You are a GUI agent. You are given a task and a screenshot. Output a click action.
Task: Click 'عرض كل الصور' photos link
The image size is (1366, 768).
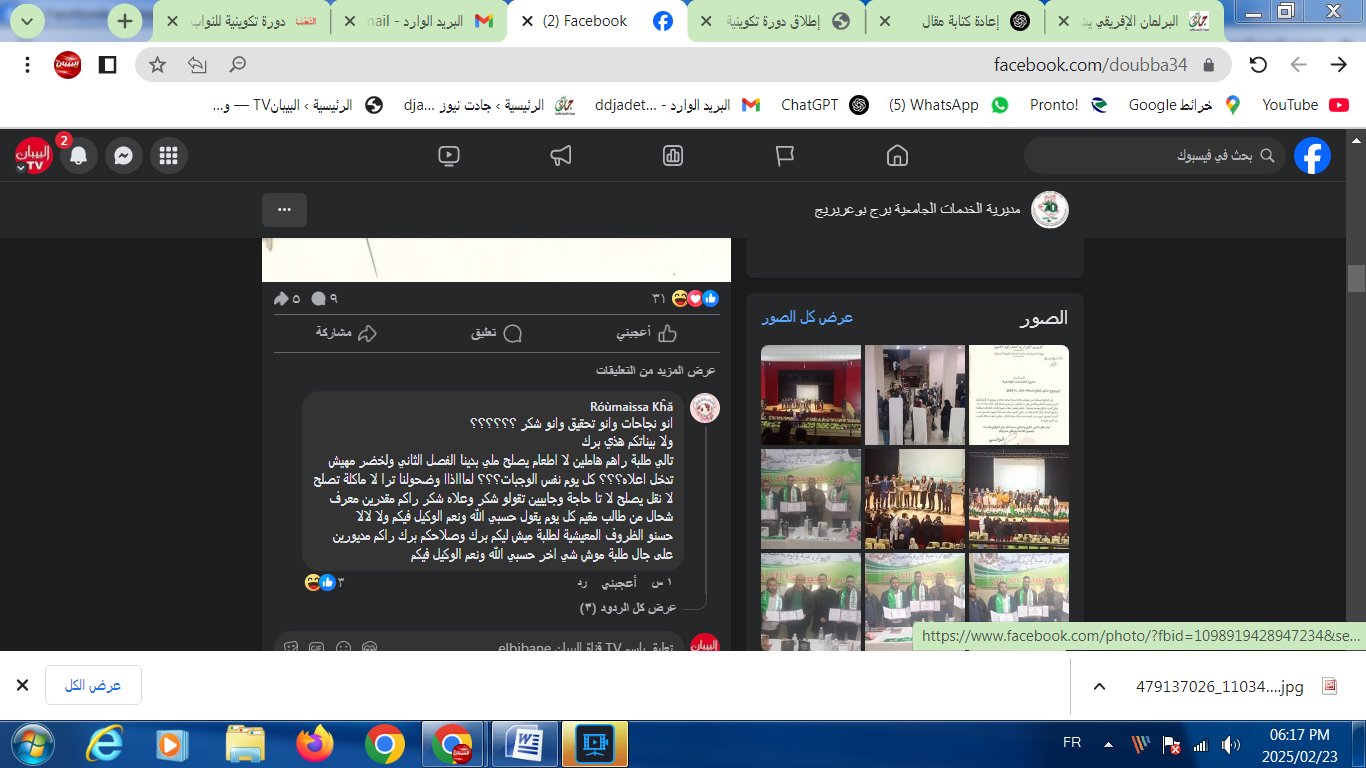click(807, 317)
